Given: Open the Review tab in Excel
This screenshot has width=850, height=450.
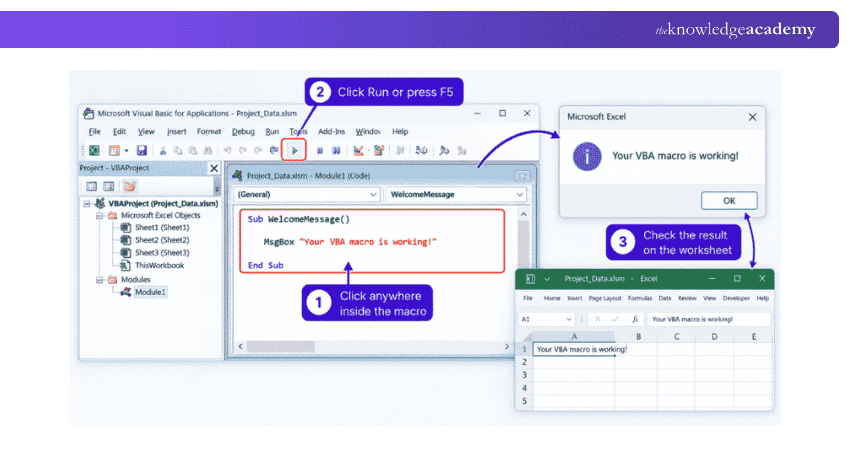Looking at the screenshot, I should 687,298.
